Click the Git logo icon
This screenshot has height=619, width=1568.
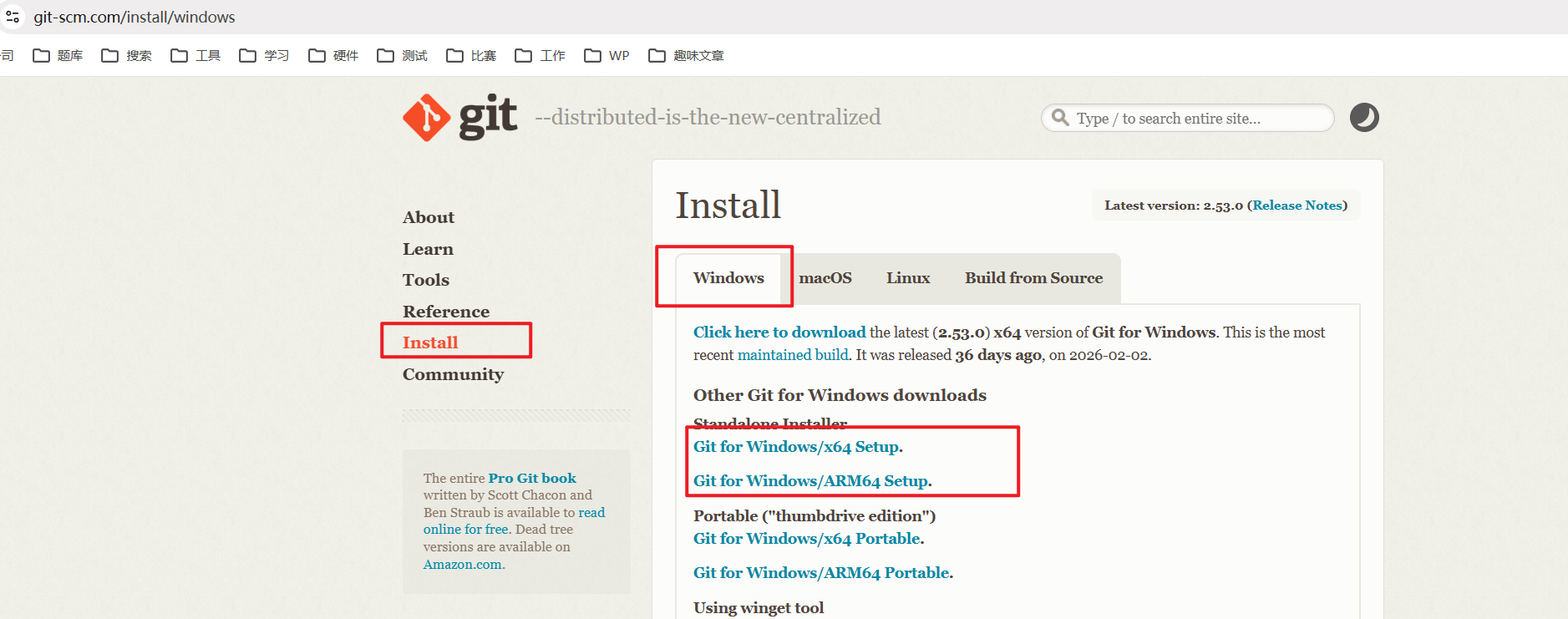click(427, 118)
